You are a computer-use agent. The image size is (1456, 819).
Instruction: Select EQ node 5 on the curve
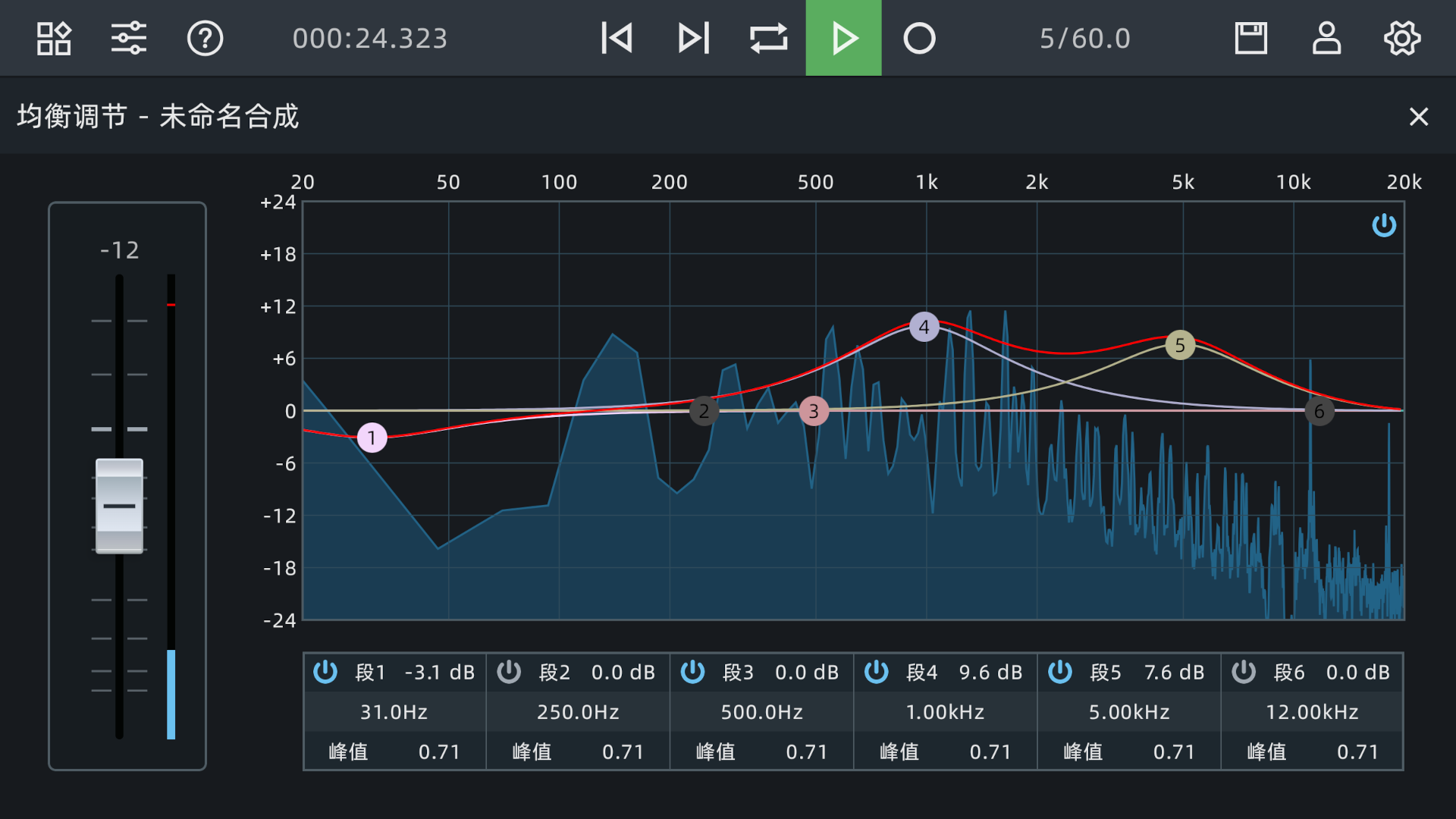[1180, 345]
